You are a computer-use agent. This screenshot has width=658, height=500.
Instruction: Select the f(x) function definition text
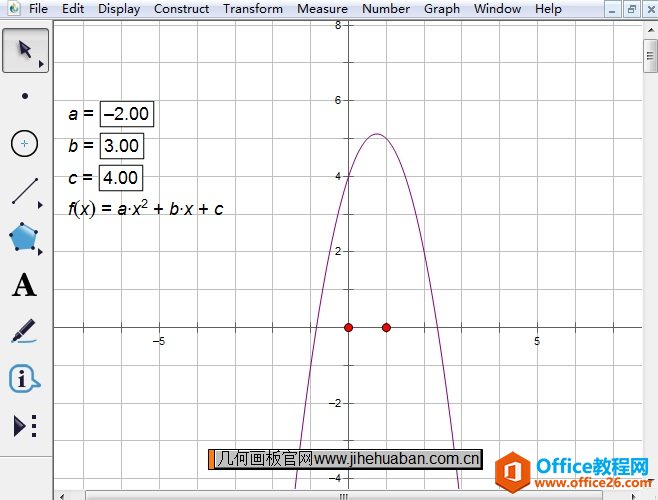pyautogui.click(x=146, y=208)
